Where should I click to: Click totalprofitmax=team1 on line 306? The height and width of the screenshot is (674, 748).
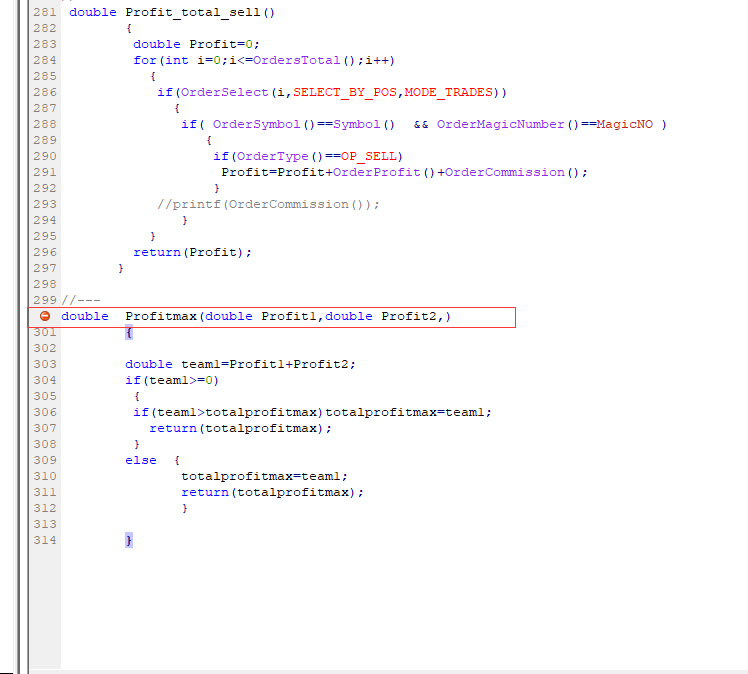(x=408, y=412)
